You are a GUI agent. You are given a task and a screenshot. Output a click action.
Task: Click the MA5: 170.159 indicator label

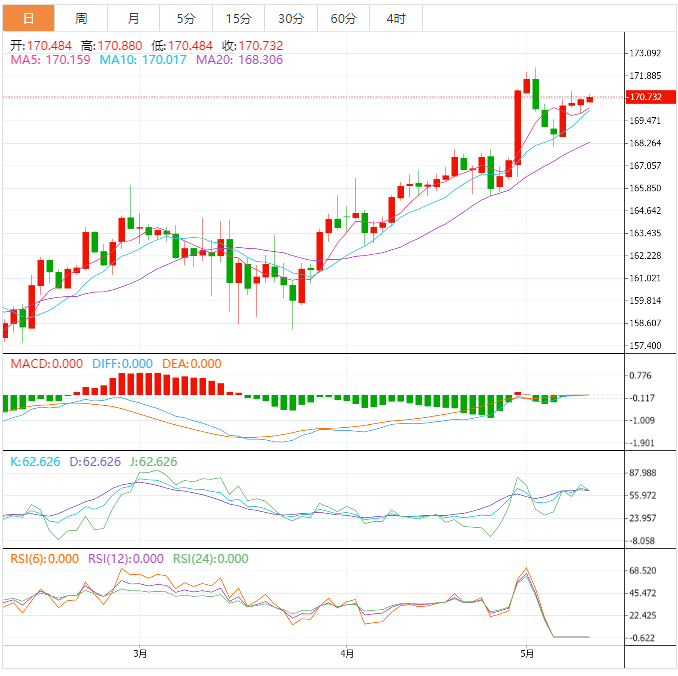pos(50,60)
